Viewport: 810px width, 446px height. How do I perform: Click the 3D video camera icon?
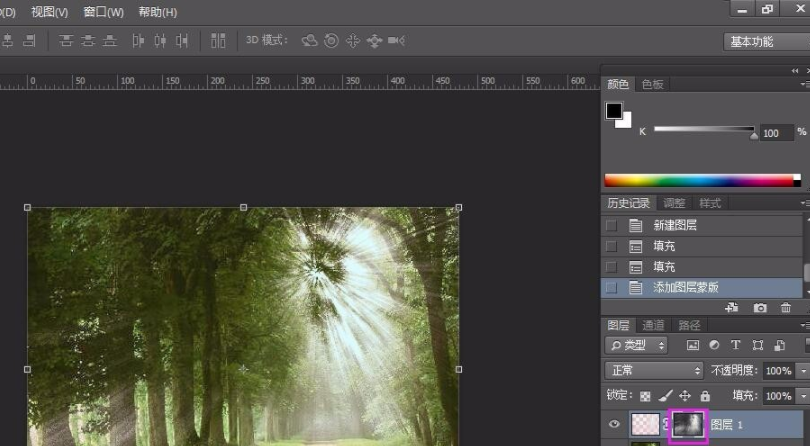396,41
